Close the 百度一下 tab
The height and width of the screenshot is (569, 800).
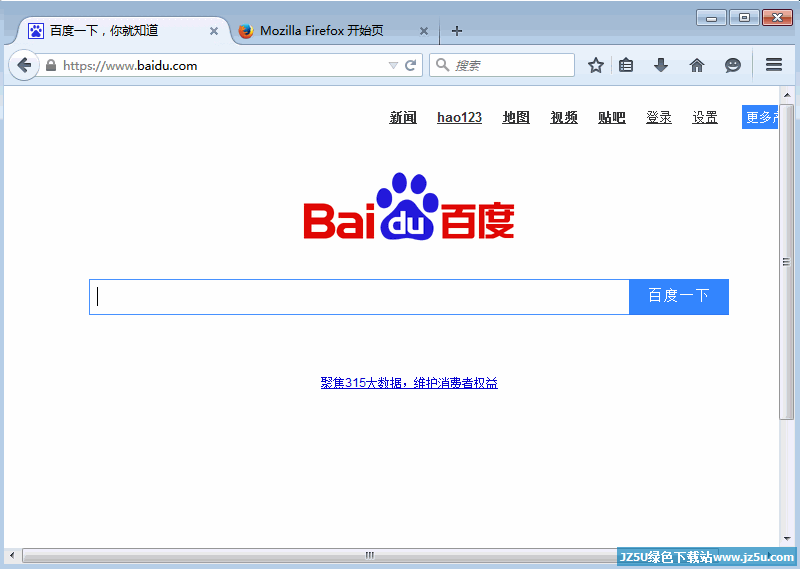point(214,32)
